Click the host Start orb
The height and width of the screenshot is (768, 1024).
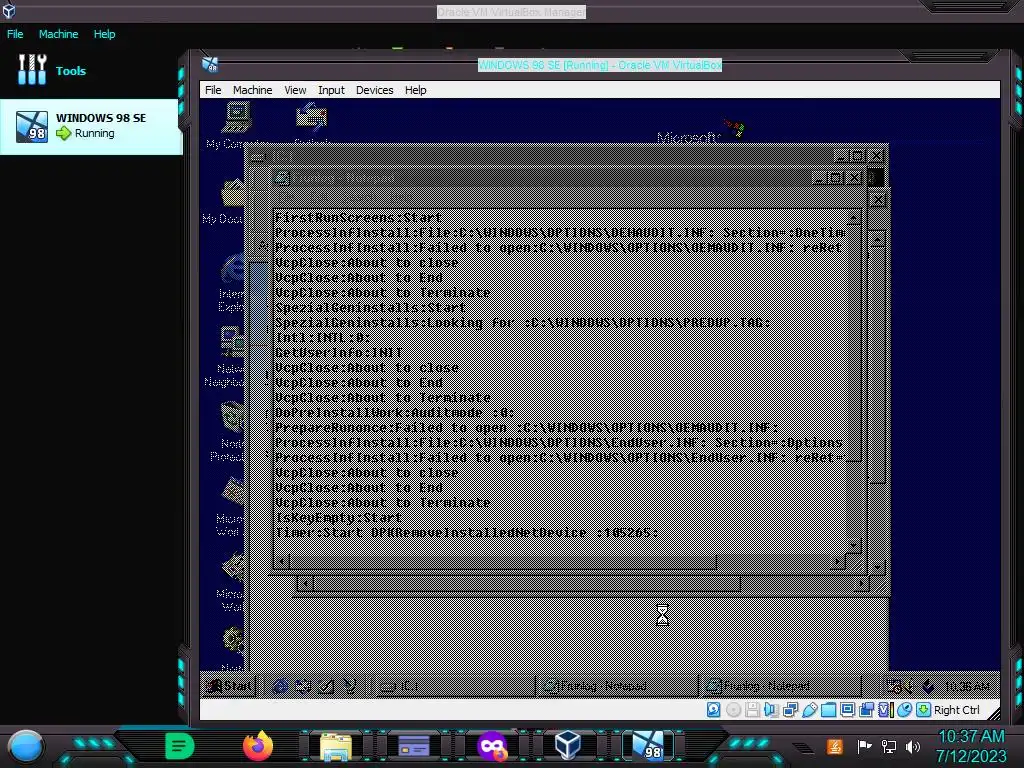25,746
